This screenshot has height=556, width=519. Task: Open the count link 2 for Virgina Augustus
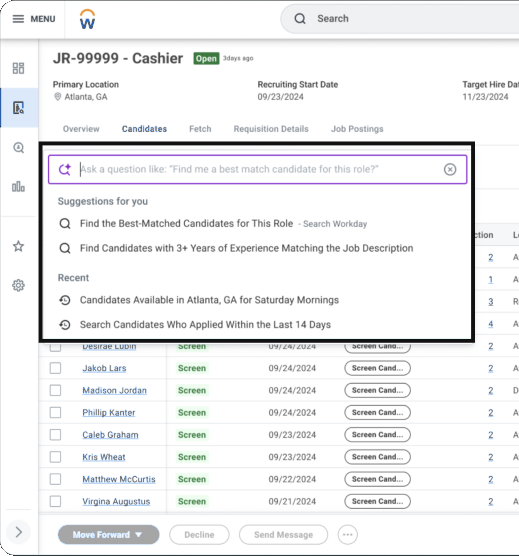491,501
